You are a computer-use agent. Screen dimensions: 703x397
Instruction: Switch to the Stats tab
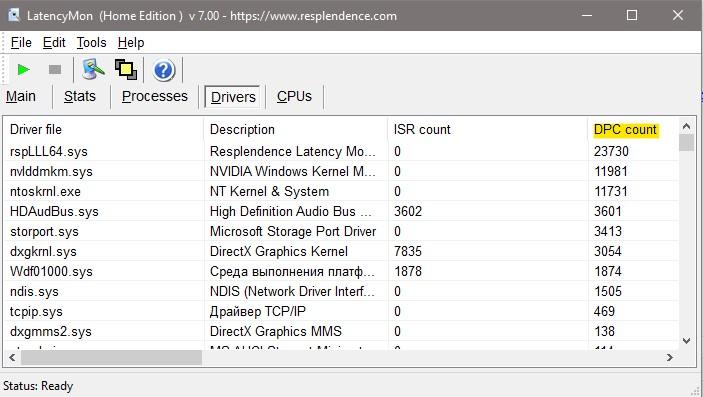point(80,96)
